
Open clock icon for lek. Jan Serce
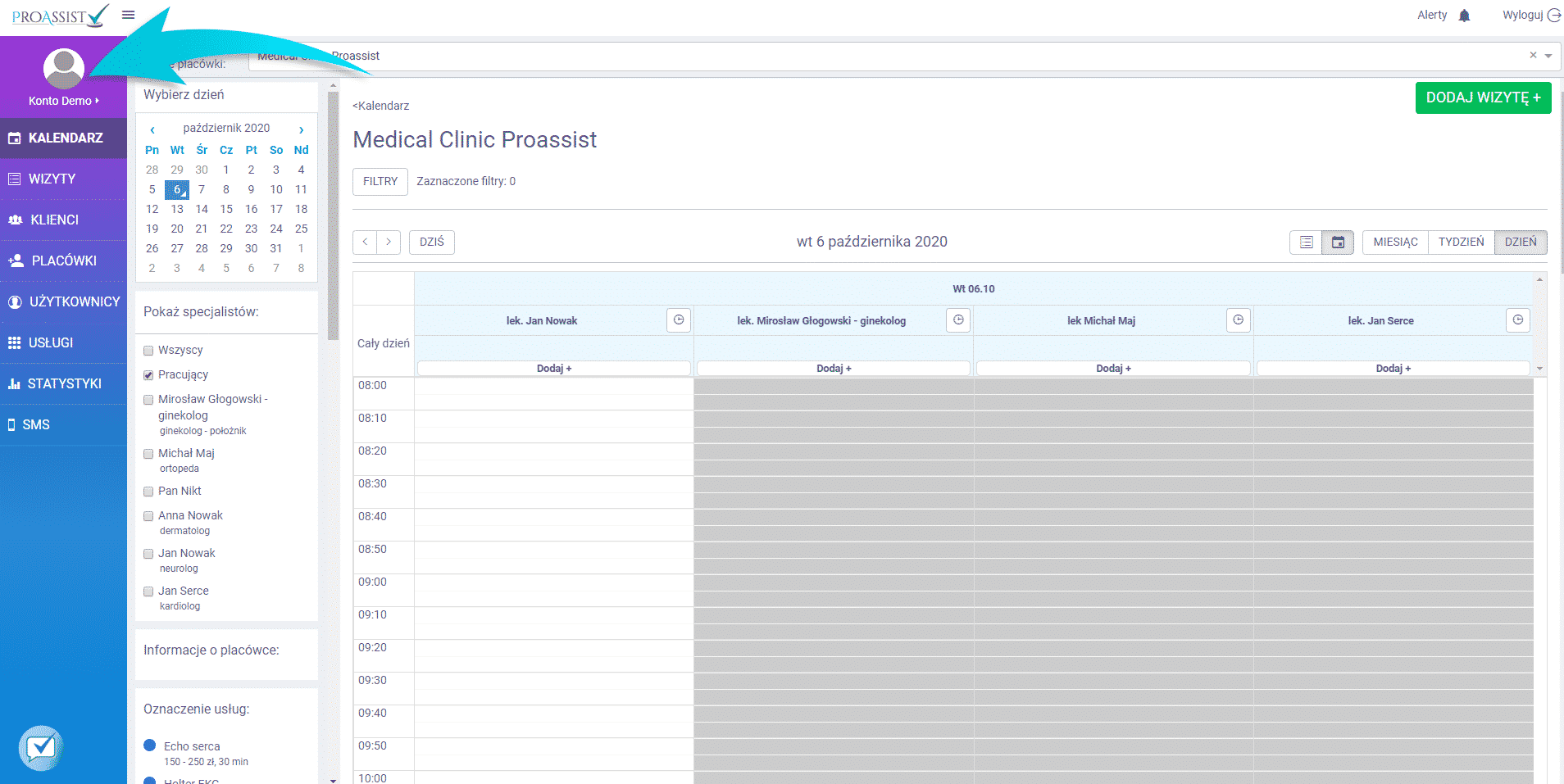[x=1518, y=320]
